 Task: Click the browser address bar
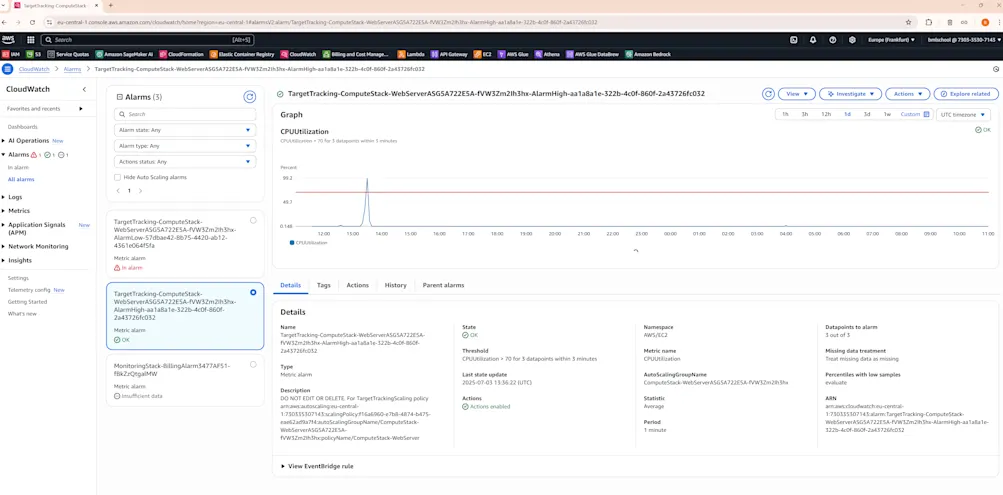click(x=473, y=22)
